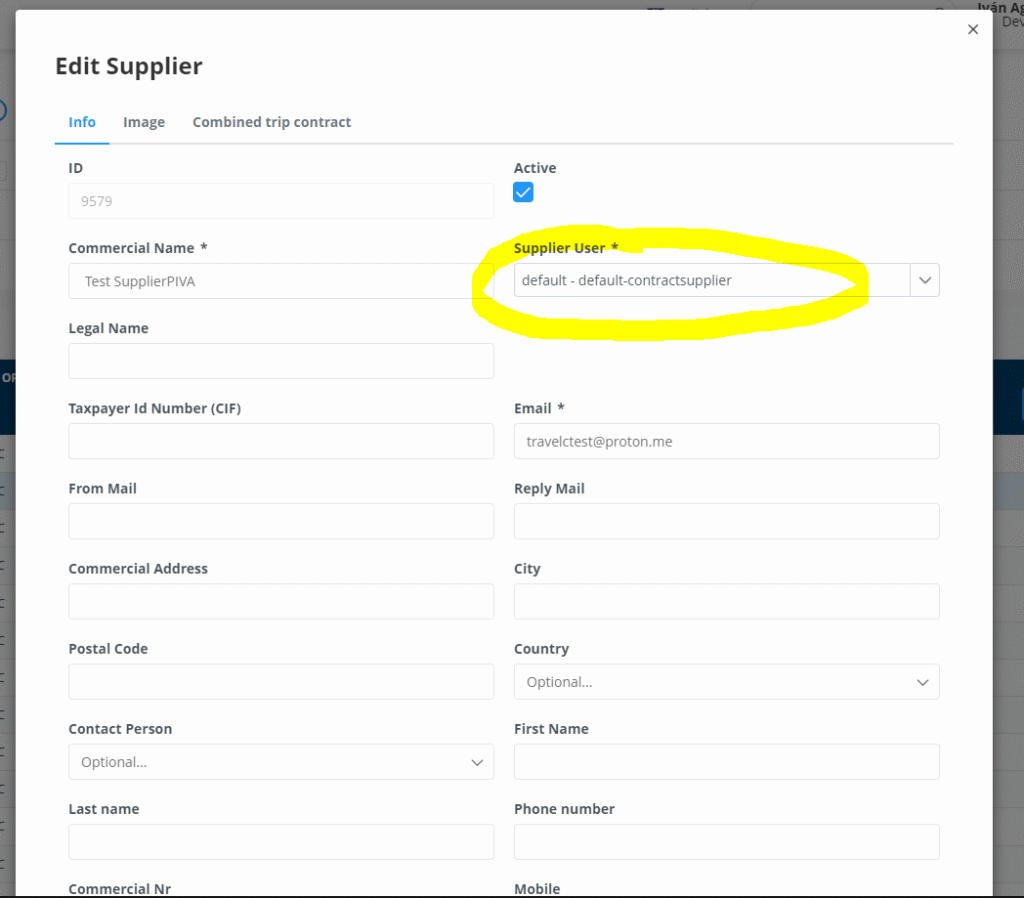Viewport: 1024px width, 898px height.
Task: Expand the Supplier User dropdown arrow
Action: tap(925, 281)
